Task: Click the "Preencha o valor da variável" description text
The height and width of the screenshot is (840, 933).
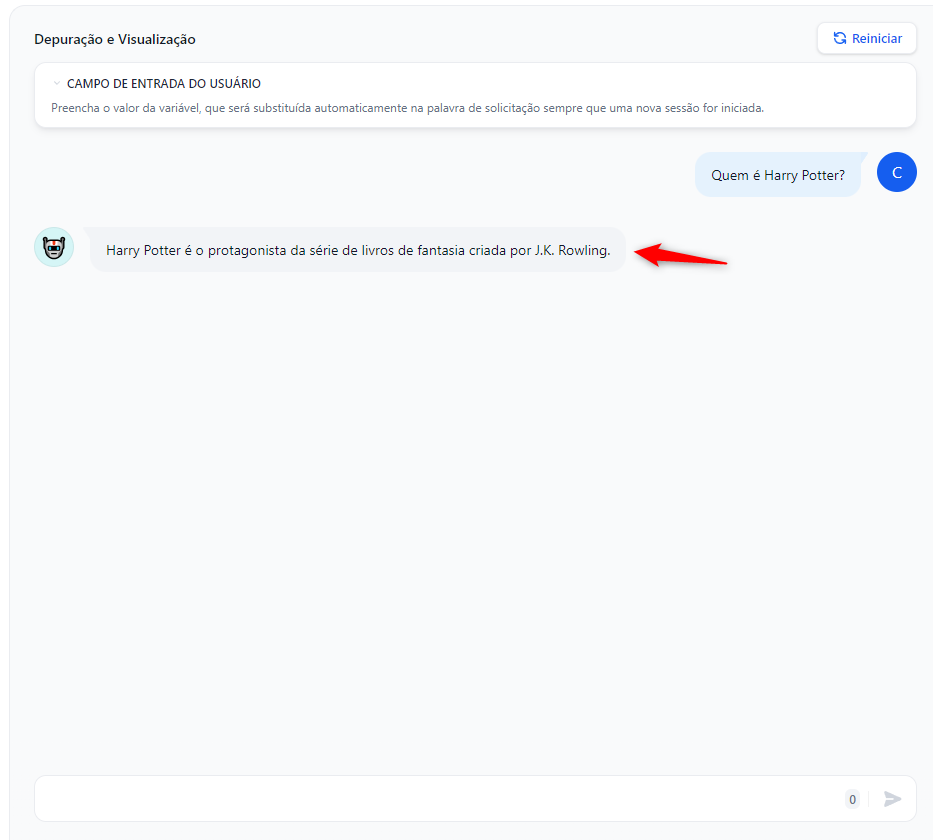Action: point(408,108)
